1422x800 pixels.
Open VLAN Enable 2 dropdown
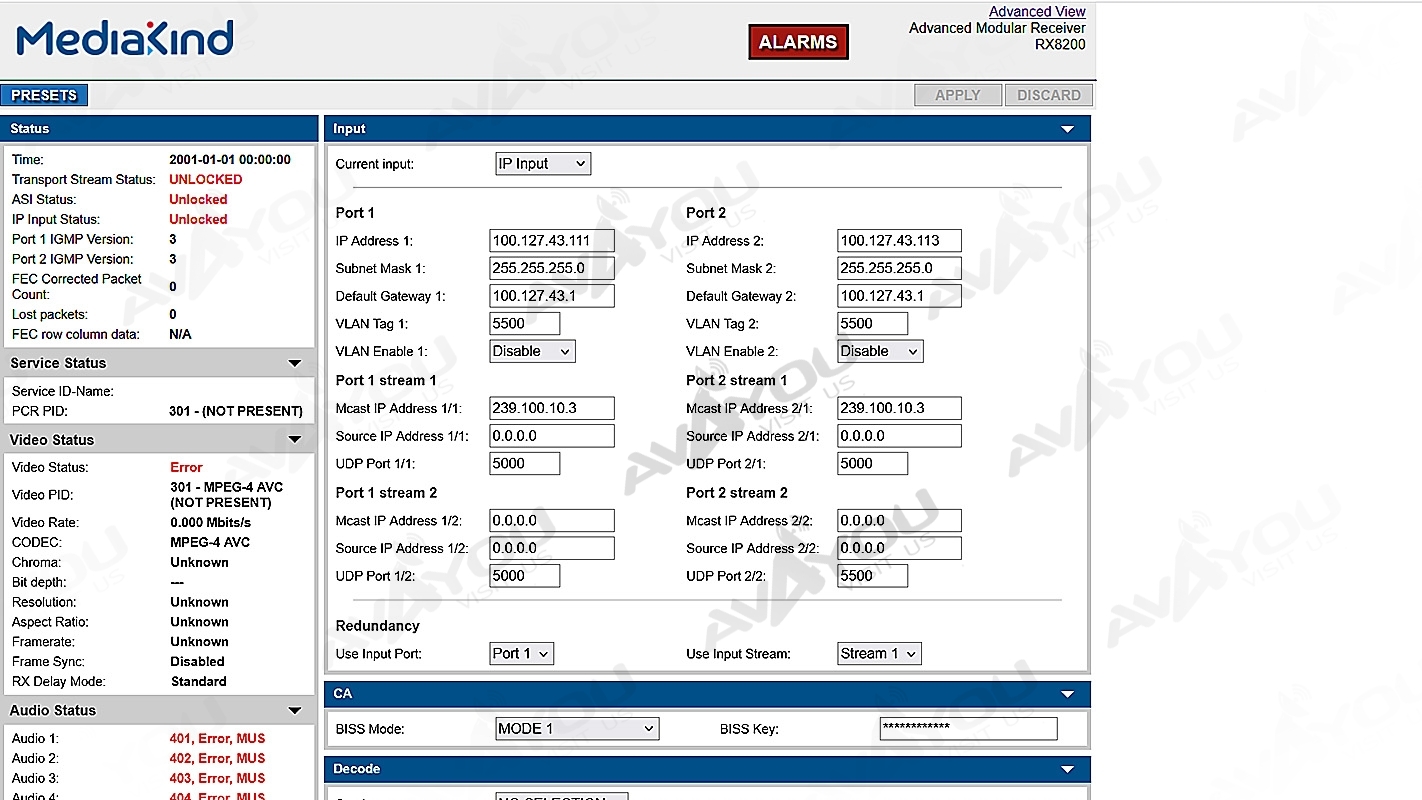[880, 352]
